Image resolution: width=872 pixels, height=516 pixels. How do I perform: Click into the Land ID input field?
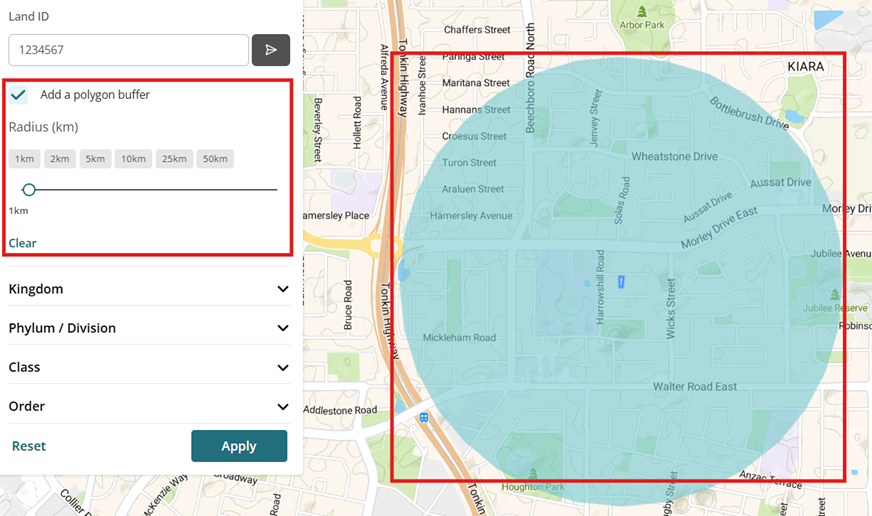(x=128, y=50)
